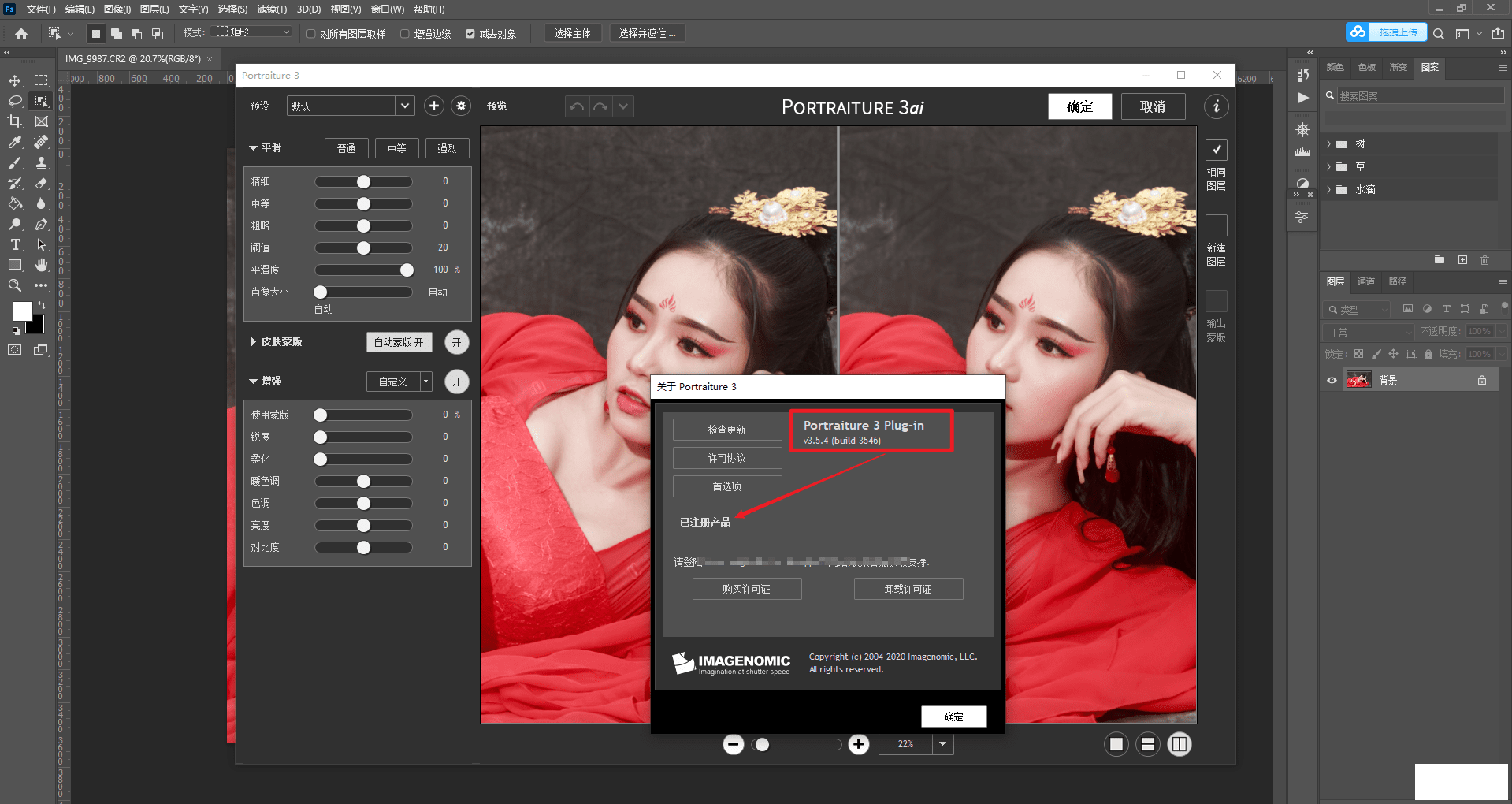Screen dimensions: 1512x804
Task: Select the Object Selection tool
Action: tap(41, 101)
